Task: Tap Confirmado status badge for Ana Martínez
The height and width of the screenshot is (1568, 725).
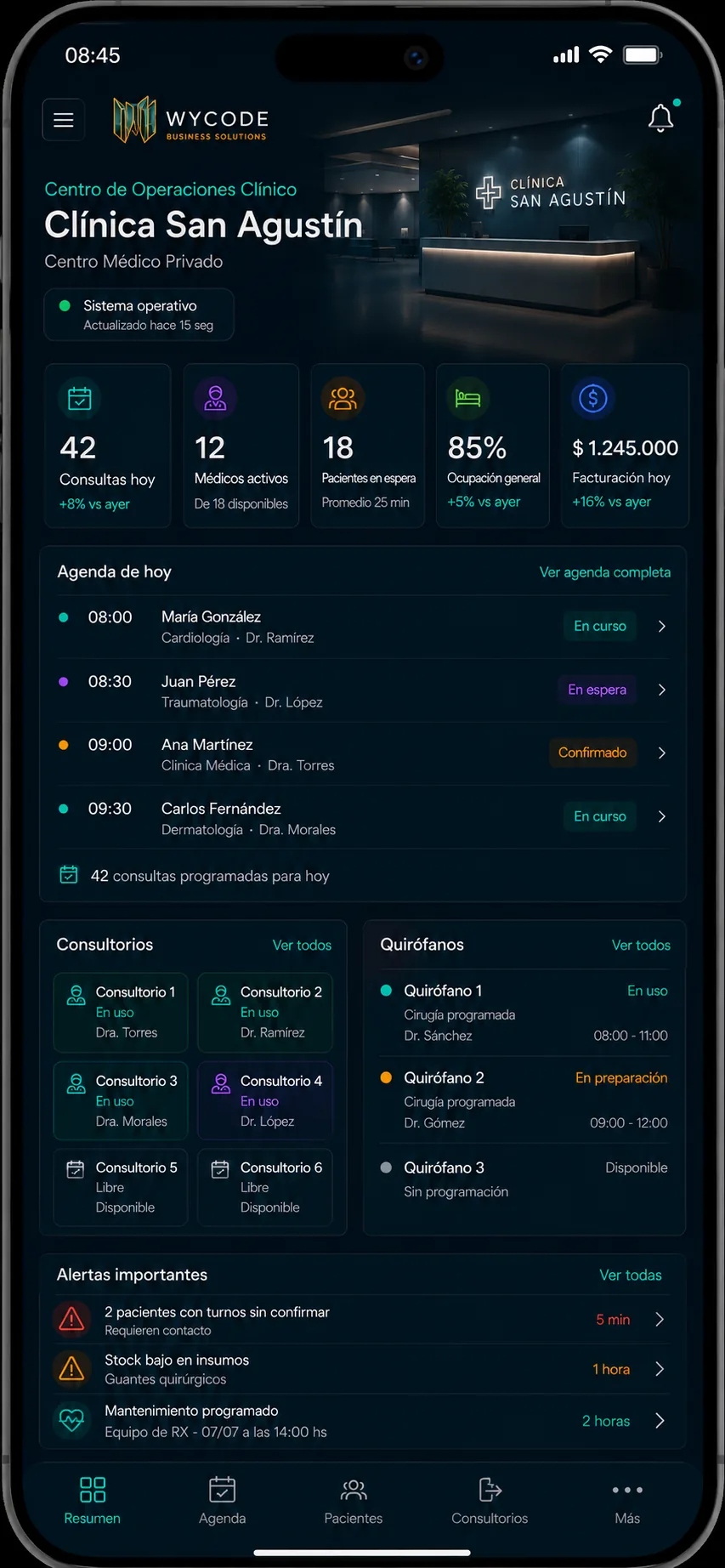Action: 592,753
